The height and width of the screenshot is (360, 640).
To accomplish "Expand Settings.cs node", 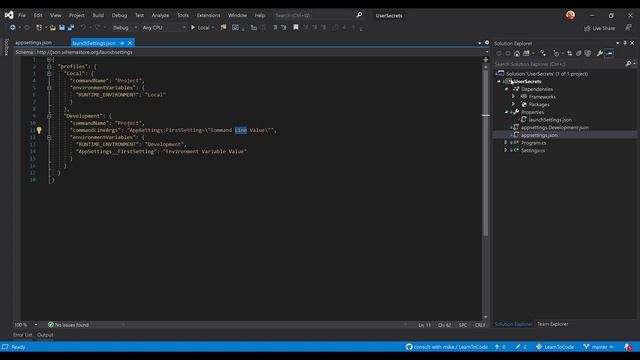I will pyautogui.click(x=506, y=150).
